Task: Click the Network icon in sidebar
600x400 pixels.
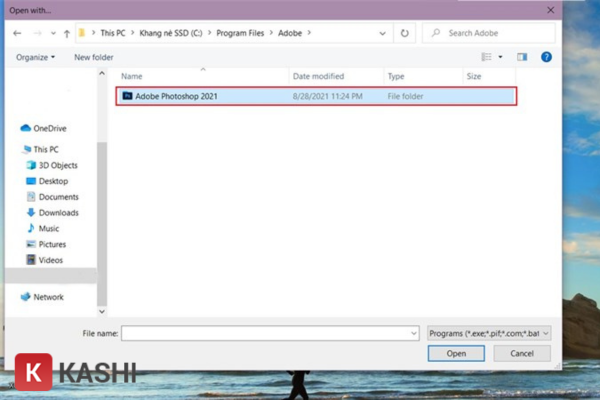Action: (x=25, y=297)
